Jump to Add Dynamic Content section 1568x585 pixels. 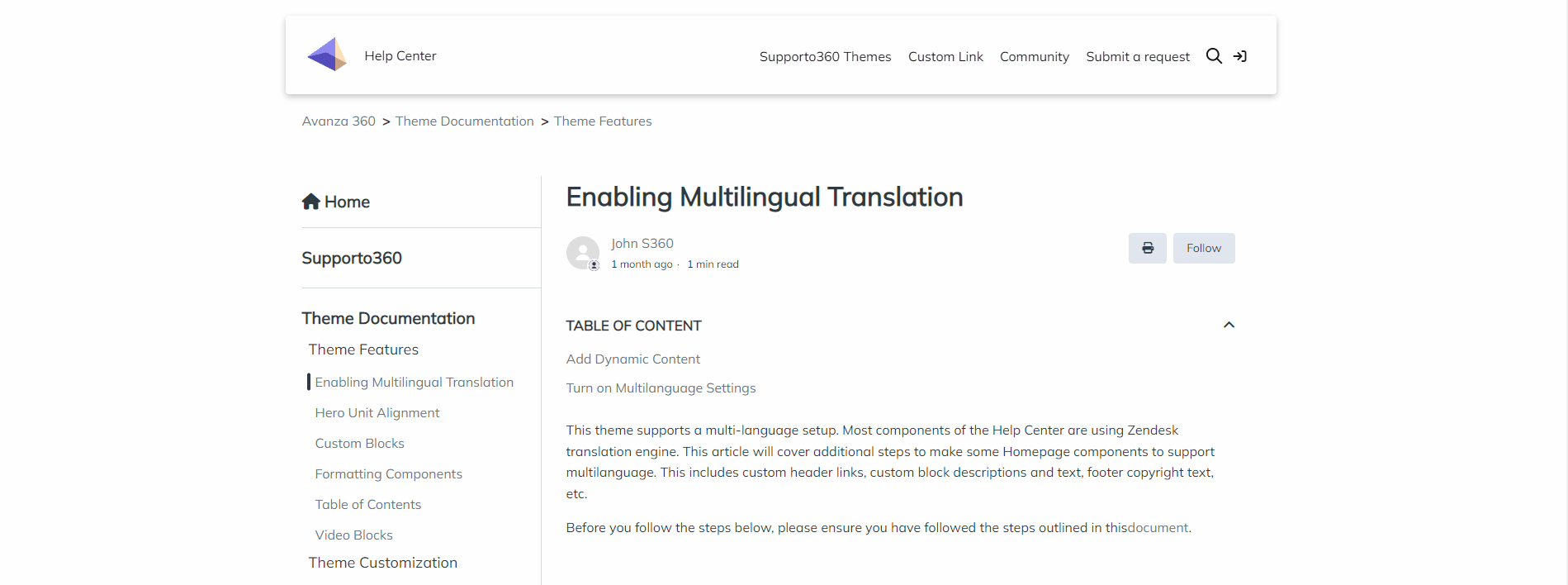coord(632,359)
